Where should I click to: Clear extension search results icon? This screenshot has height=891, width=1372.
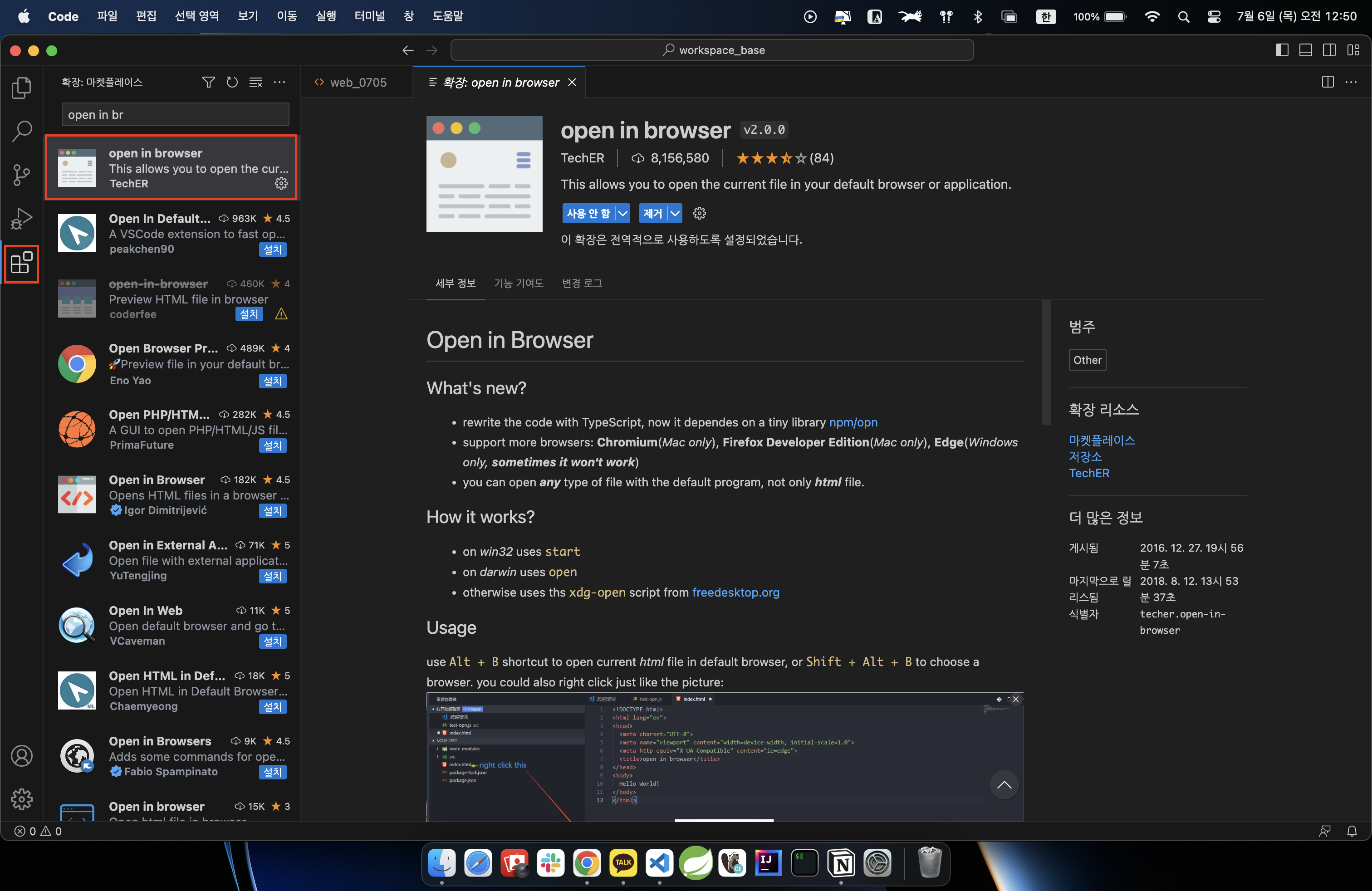click(x=256, y=83)
